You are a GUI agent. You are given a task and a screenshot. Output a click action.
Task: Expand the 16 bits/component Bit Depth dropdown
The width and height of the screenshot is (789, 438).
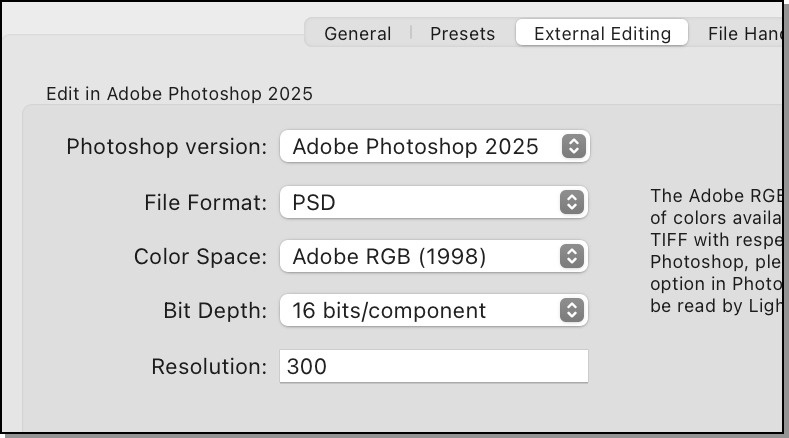pos(434,310)
